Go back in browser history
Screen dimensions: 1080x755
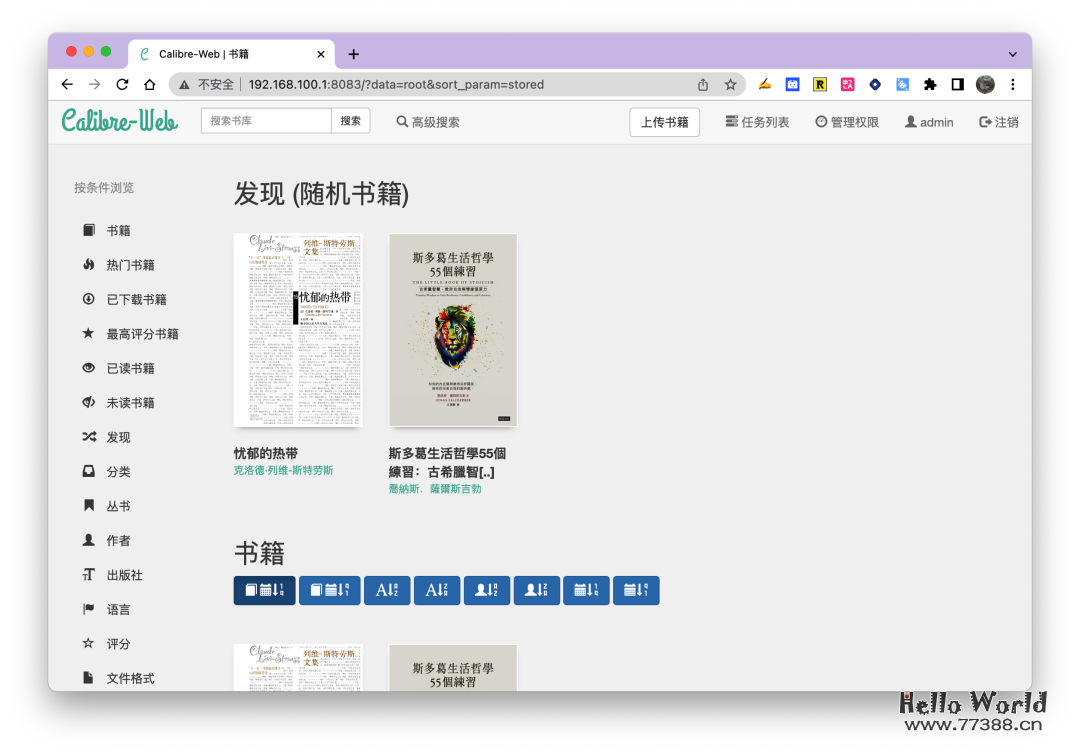click(67, 84)
